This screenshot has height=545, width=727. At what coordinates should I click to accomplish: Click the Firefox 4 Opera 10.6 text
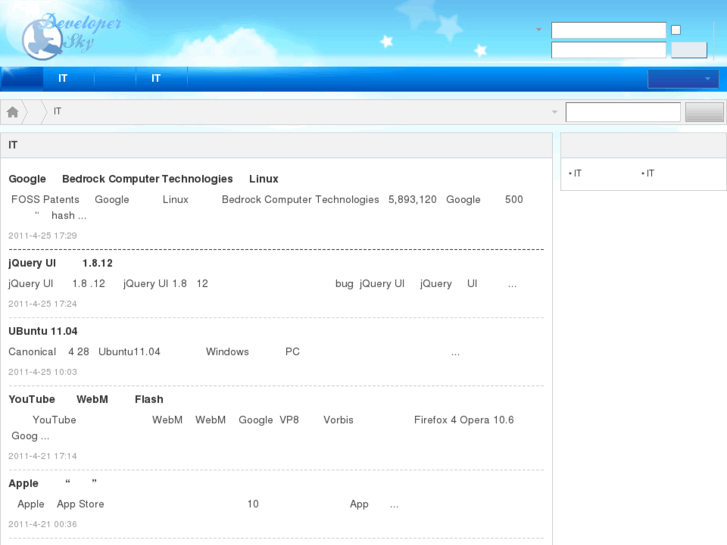pos(464,420)
